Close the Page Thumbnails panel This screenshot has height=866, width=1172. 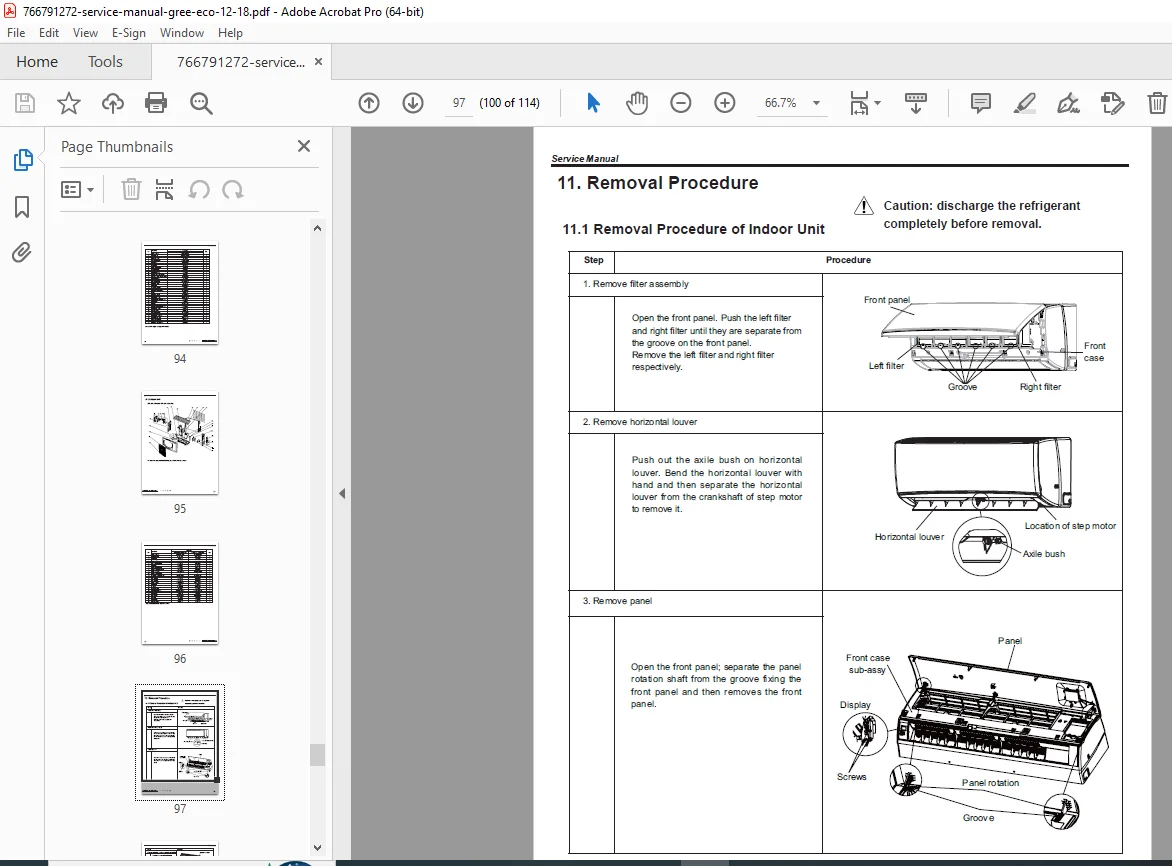[303, 146]
